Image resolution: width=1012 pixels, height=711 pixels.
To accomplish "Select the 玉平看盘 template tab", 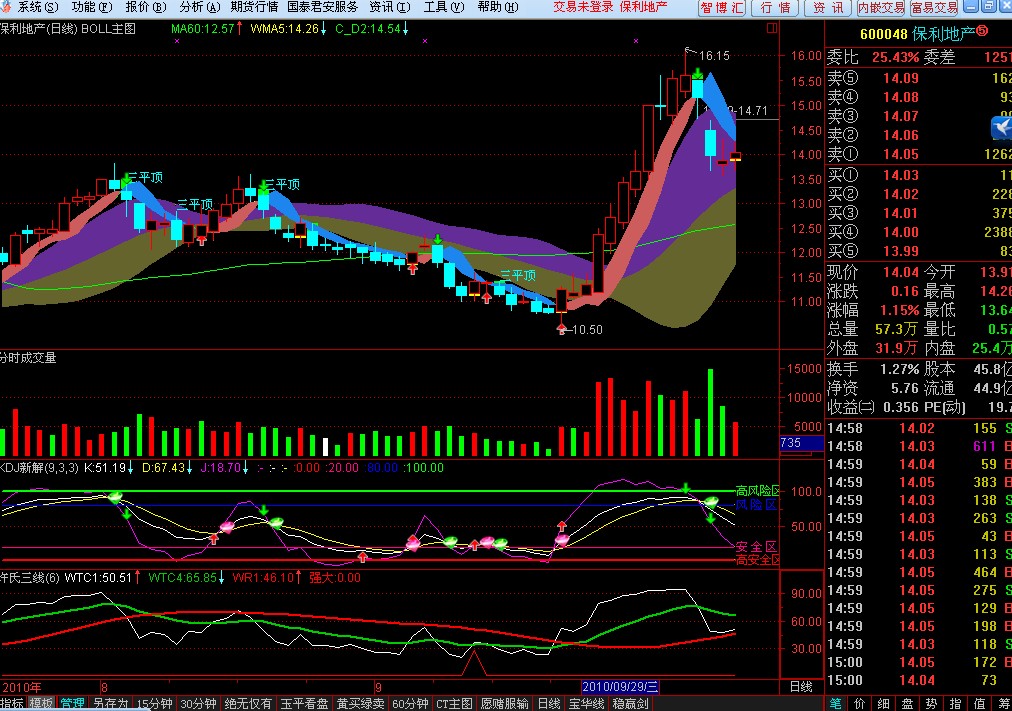I will 305,704.
